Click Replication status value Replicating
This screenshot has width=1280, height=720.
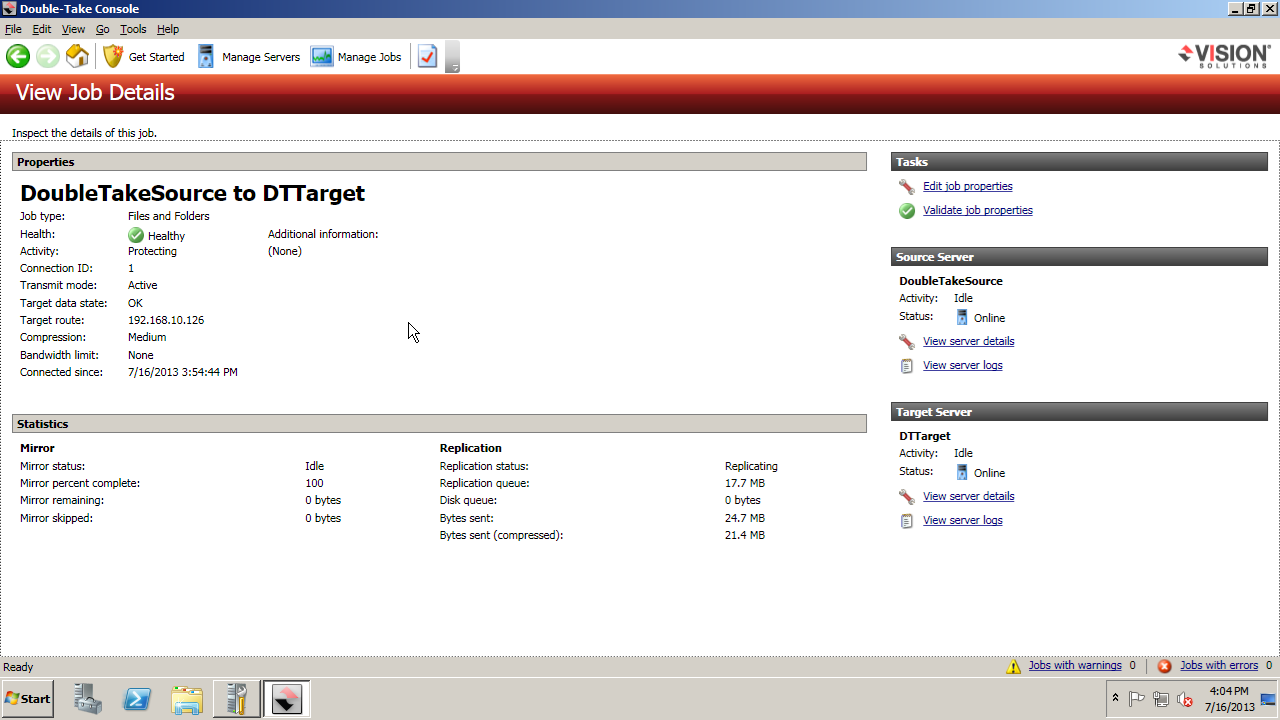pos(751,466)
